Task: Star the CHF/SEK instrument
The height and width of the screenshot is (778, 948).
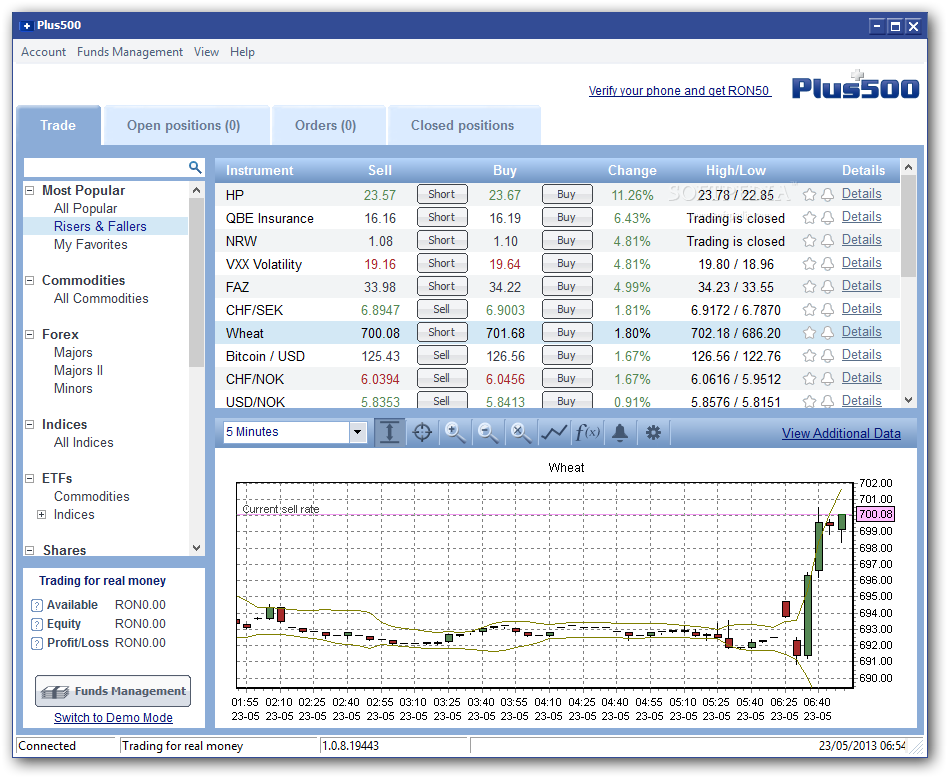Action: pyautogui.click(x=809, y=310)
